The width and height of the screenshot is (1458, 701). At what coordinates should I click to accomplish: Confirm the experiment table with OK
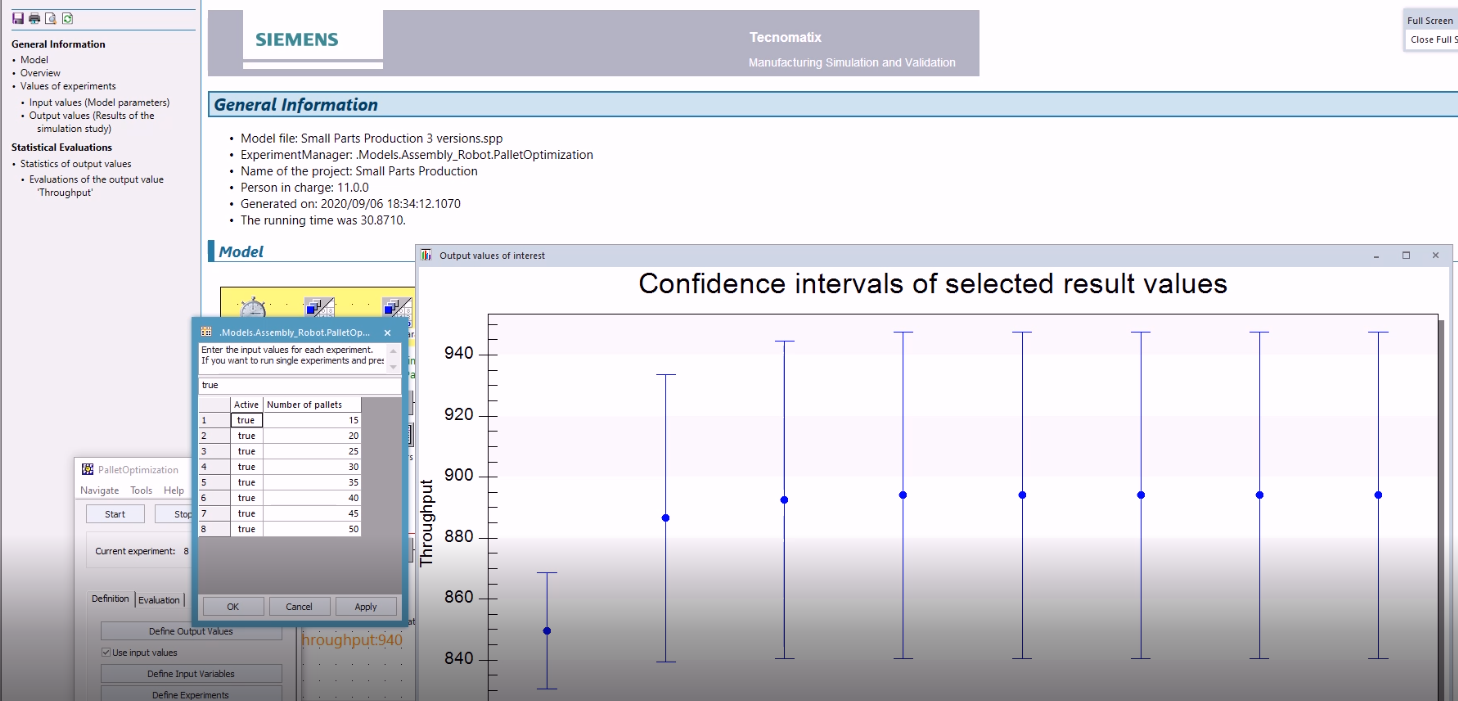coord(233,606)
